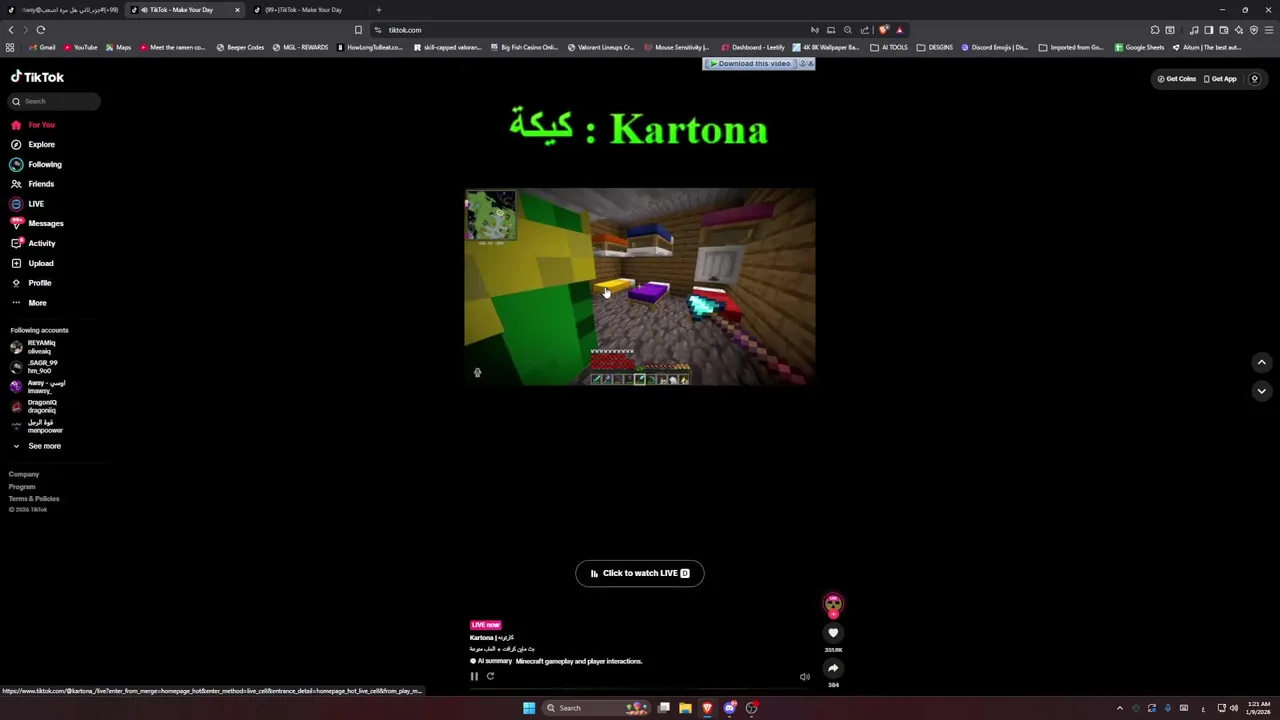1280x720 pixels.
Task: Switch to the first Arabic-titled browser tab
Action: pyautogui.click(x=64, y=10)
